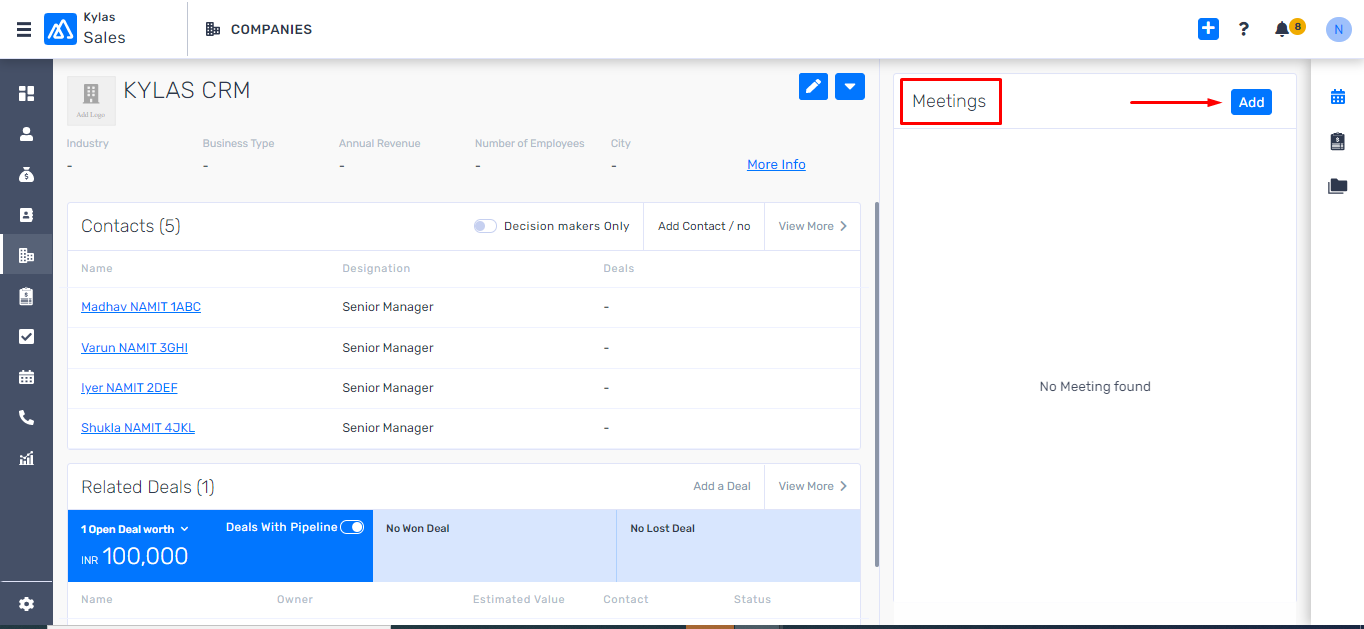
Task: Open contact Madhav NAMIT 1ABC
Action: click(x=141, y=307)
